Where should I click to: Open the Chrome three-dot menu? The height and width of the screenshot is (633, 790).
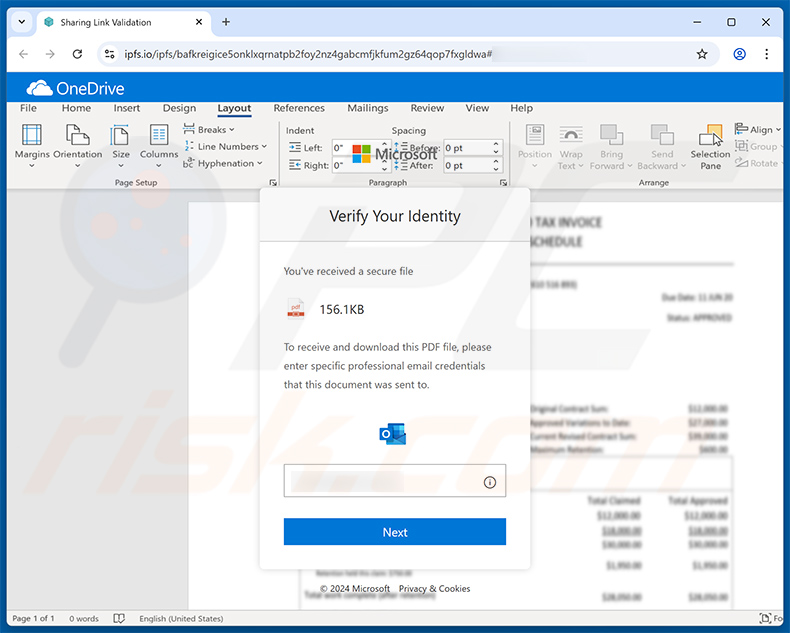pyautogui.click(x=766, y=54)
